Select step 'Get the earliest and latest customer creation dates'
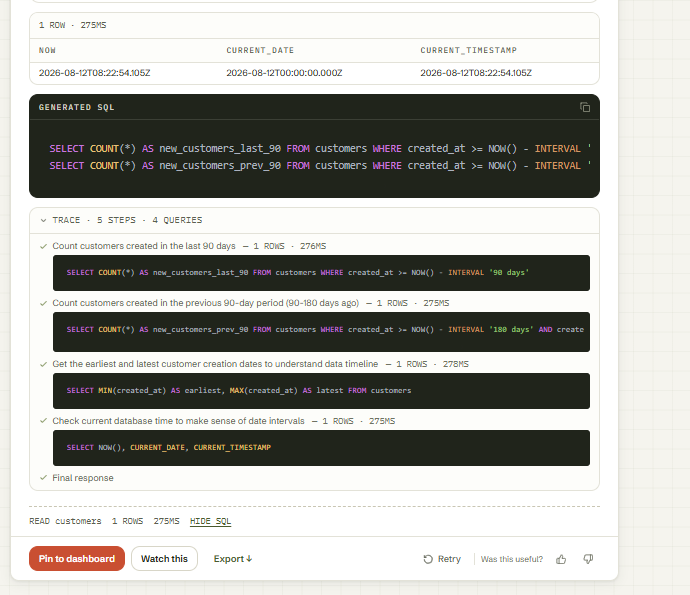The image size is (690, 595). (x=215, y=364)
